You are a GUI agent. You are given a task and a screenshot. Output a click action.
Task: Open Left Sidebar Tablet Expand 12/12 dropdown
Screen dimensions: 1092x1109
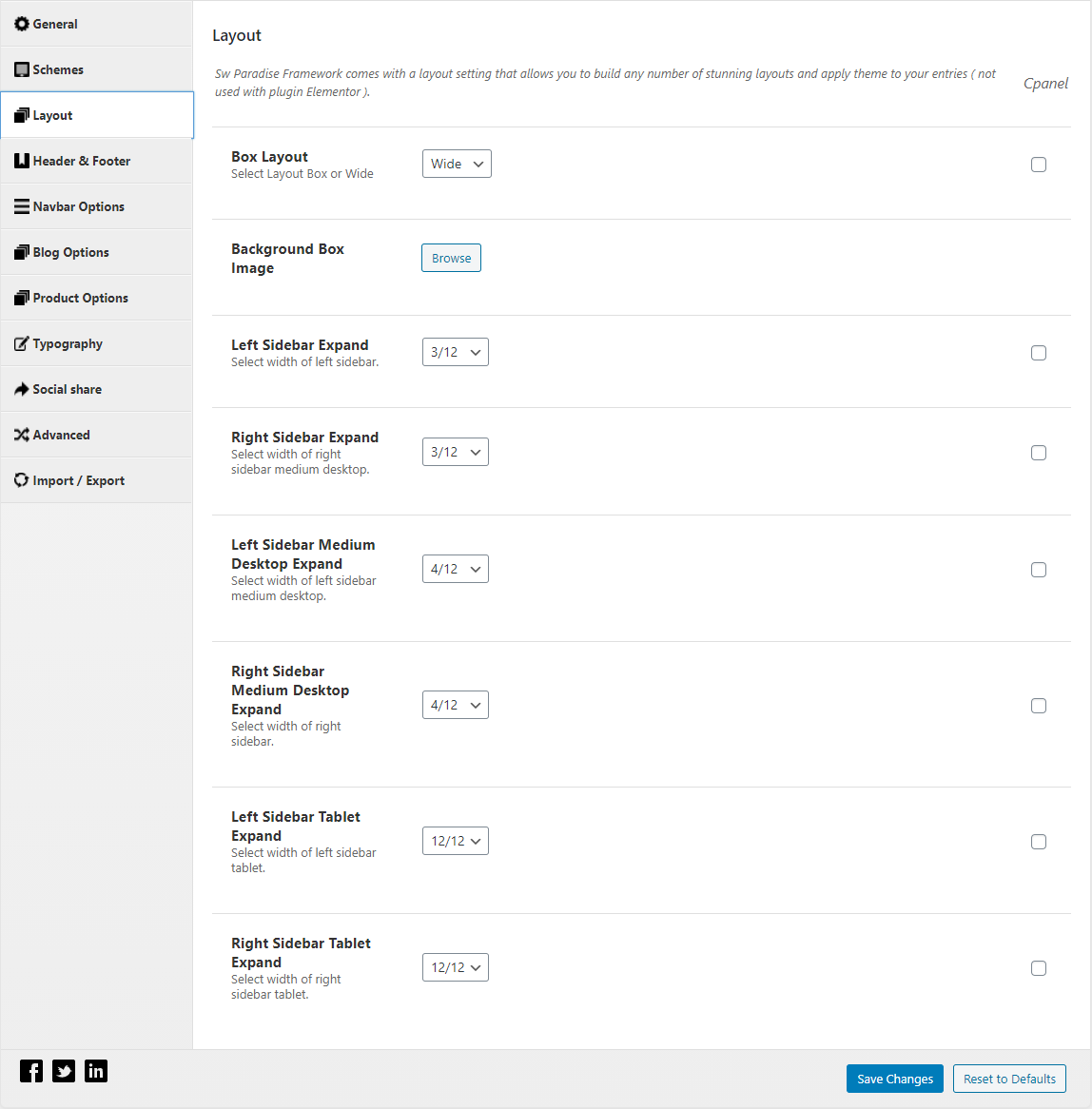tap(456, 841)
